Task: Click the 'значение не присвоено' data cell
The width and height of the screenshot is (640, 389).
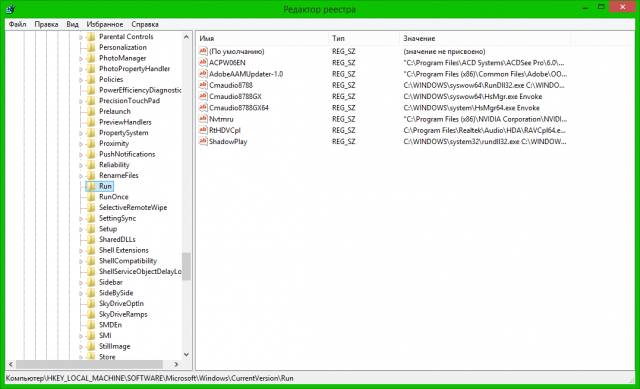Action: 444,51
